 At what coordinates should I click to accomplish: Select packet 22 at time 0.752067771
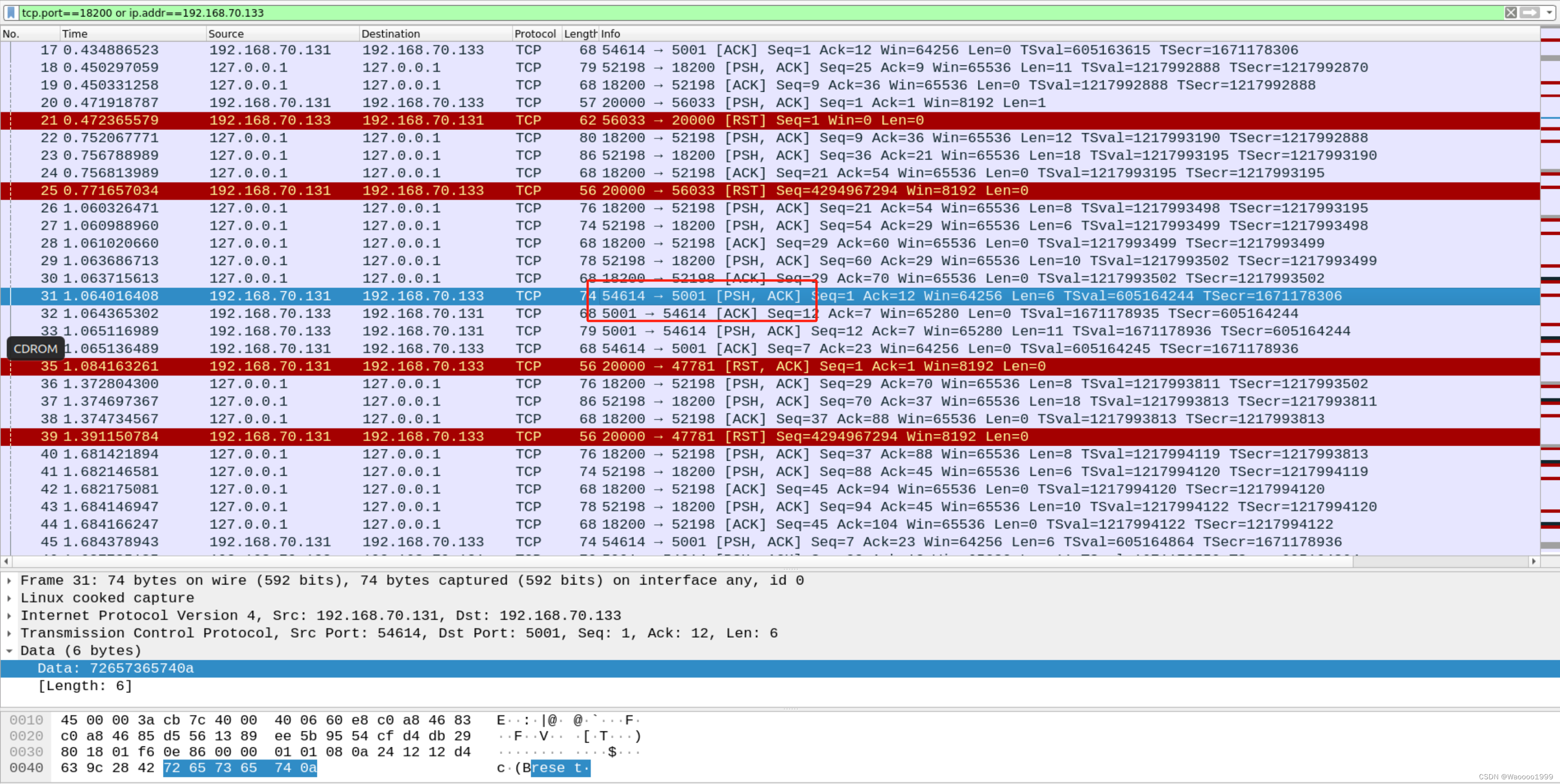coord(770,138)
